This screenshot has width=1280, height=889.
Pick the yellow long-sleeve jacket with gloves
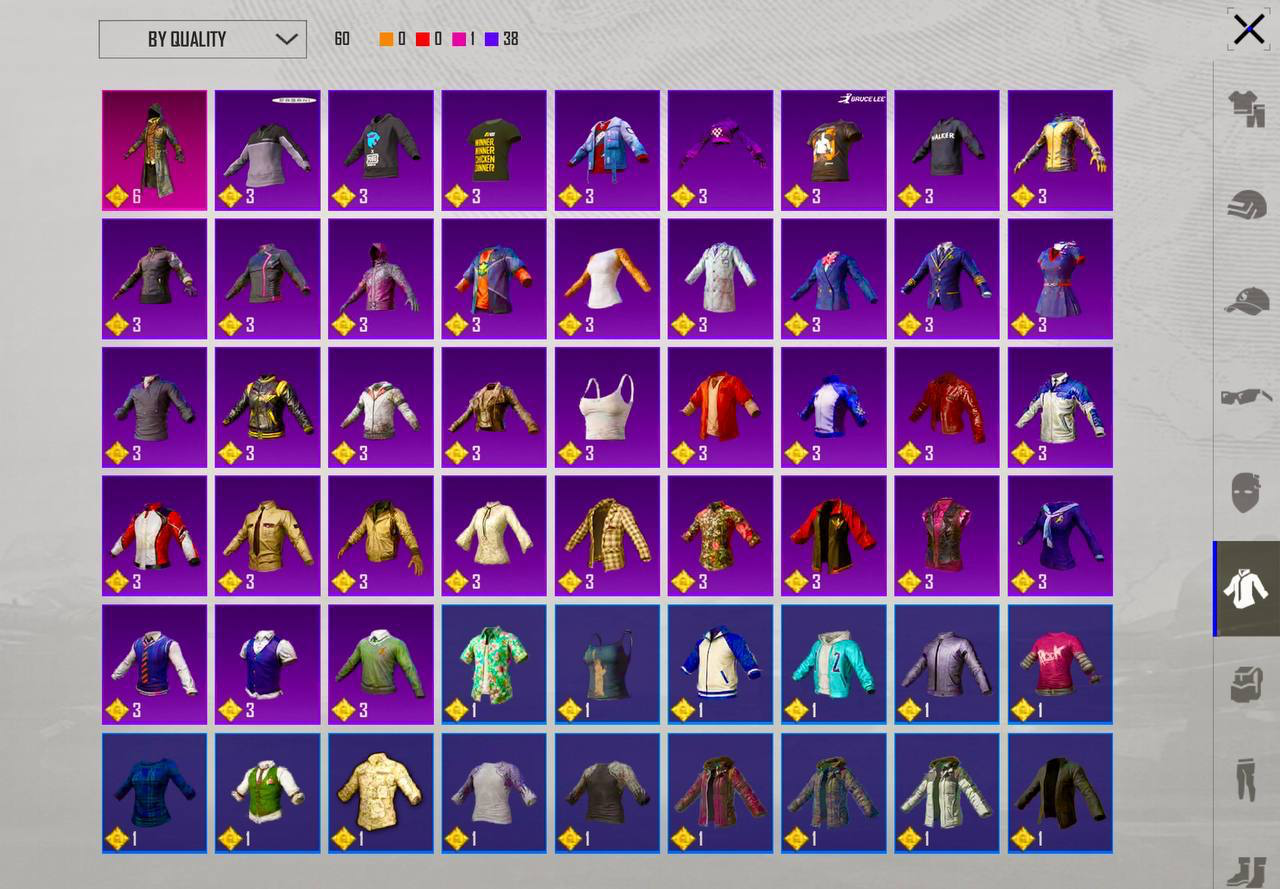pos(1060,150)
